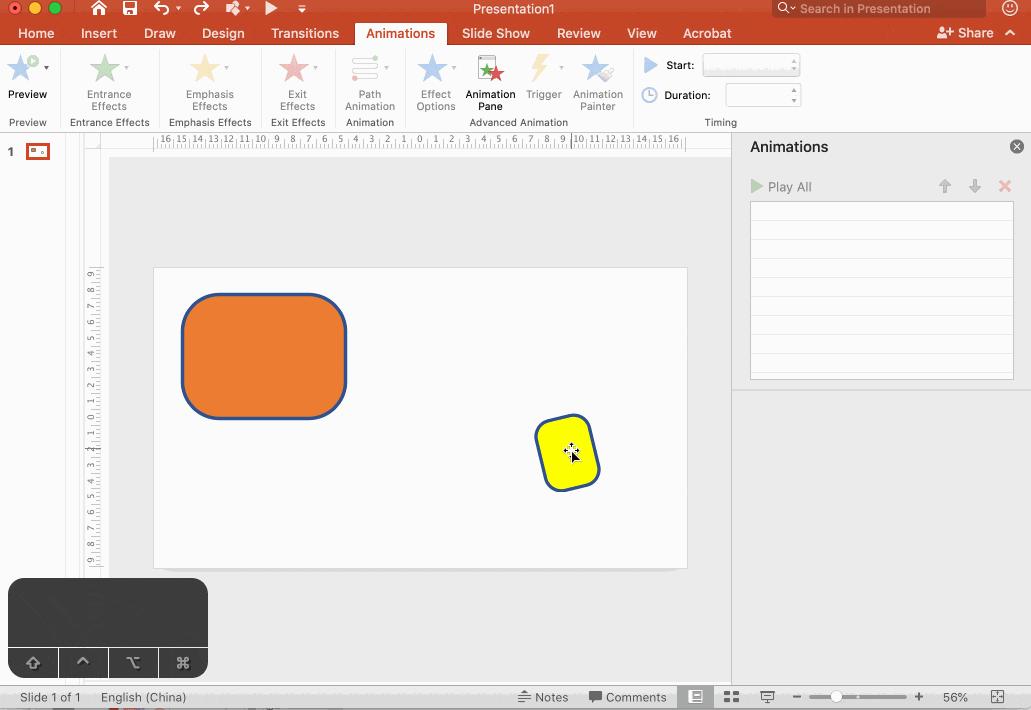Click the Home icon in title bar
This screenshot has height=710, width=1031.
point(98,9)
